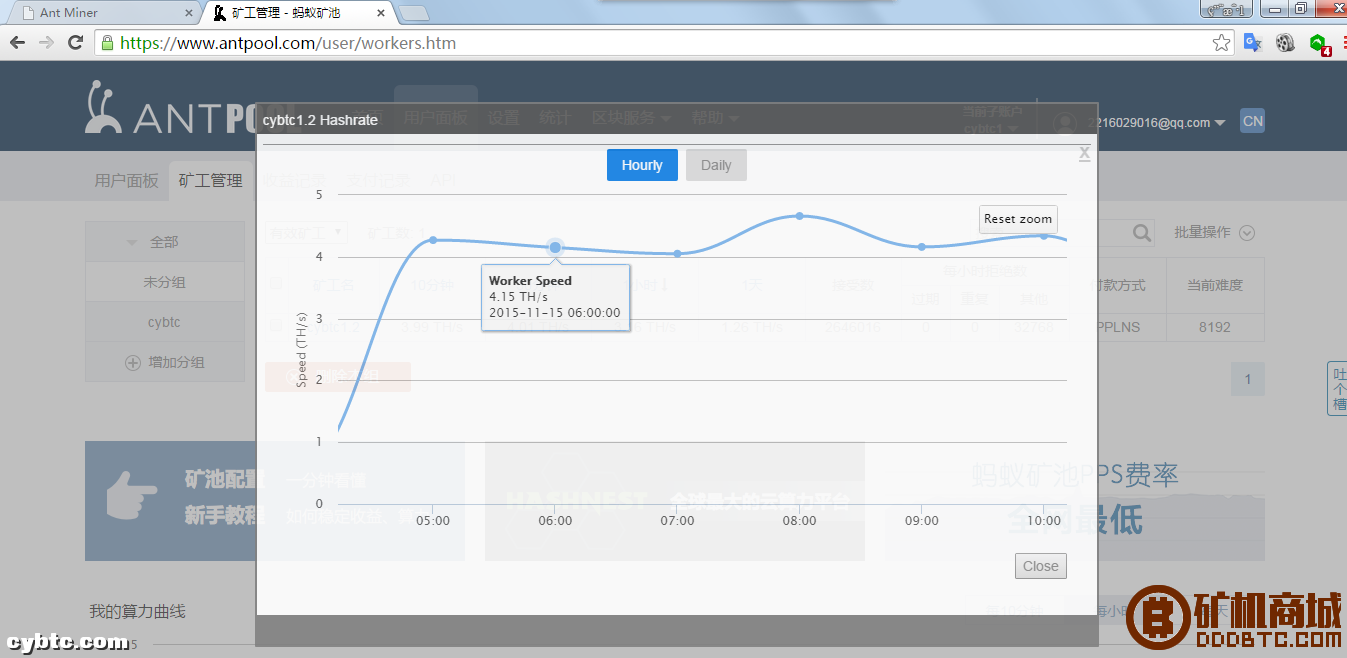Select the 07:00 data point on the curve
Image resolution: width=1347 pixels, height=658 pixels.
point(677,253)
